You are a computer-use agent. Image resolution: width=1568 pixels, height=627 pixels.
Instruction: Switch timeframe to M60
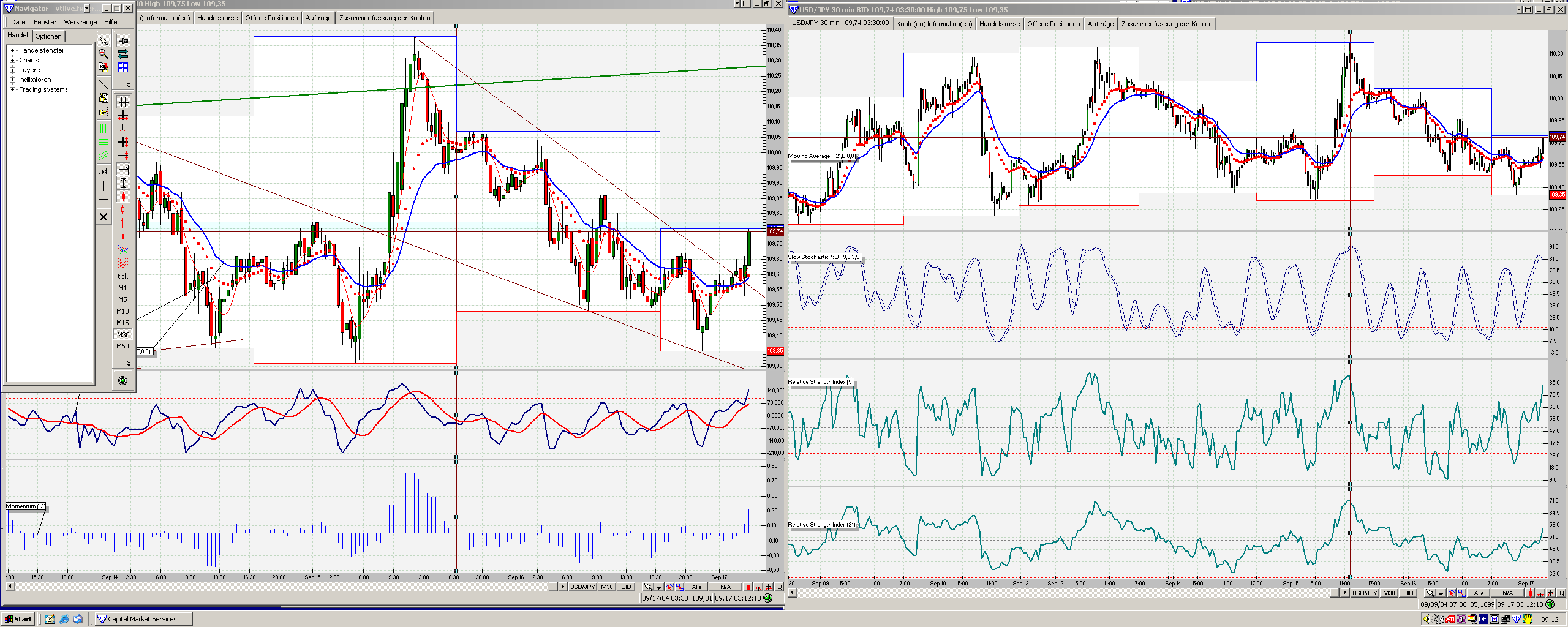123,346
